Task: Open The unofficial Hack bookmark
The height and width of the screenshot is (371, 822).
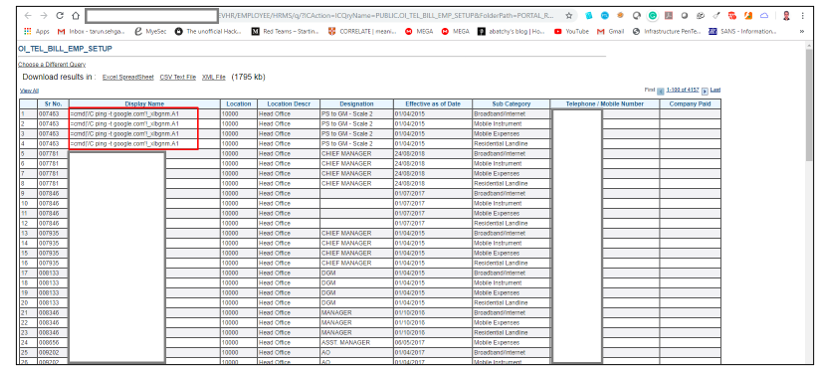Action: coord(209,31)
